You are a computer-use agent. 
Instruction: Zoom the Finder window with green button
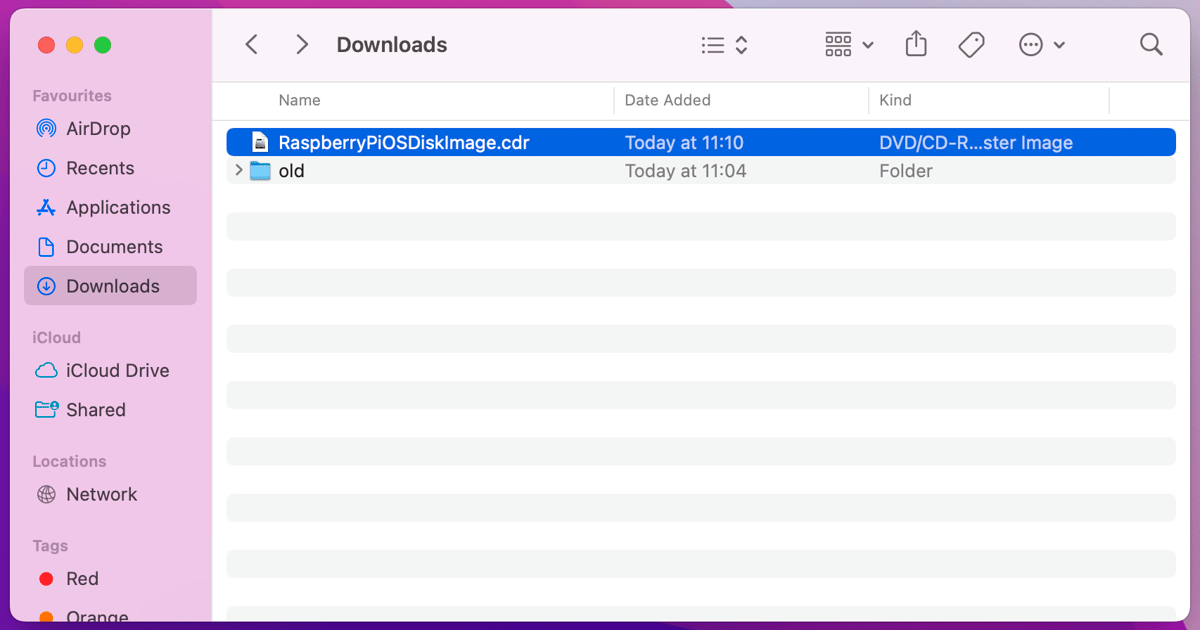coord(102,45)
